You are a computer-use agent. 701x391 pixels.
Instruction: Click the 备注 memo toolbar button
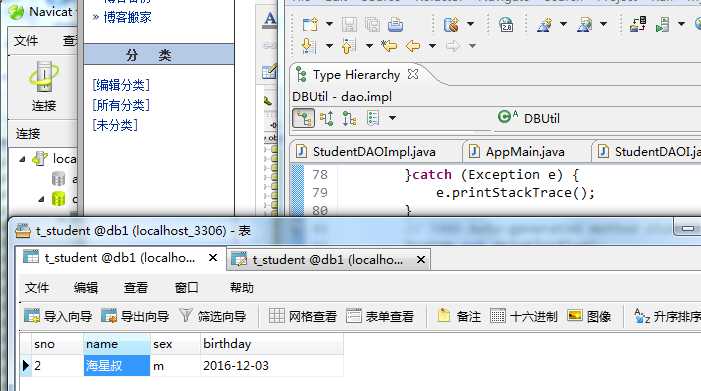[459, 316]
